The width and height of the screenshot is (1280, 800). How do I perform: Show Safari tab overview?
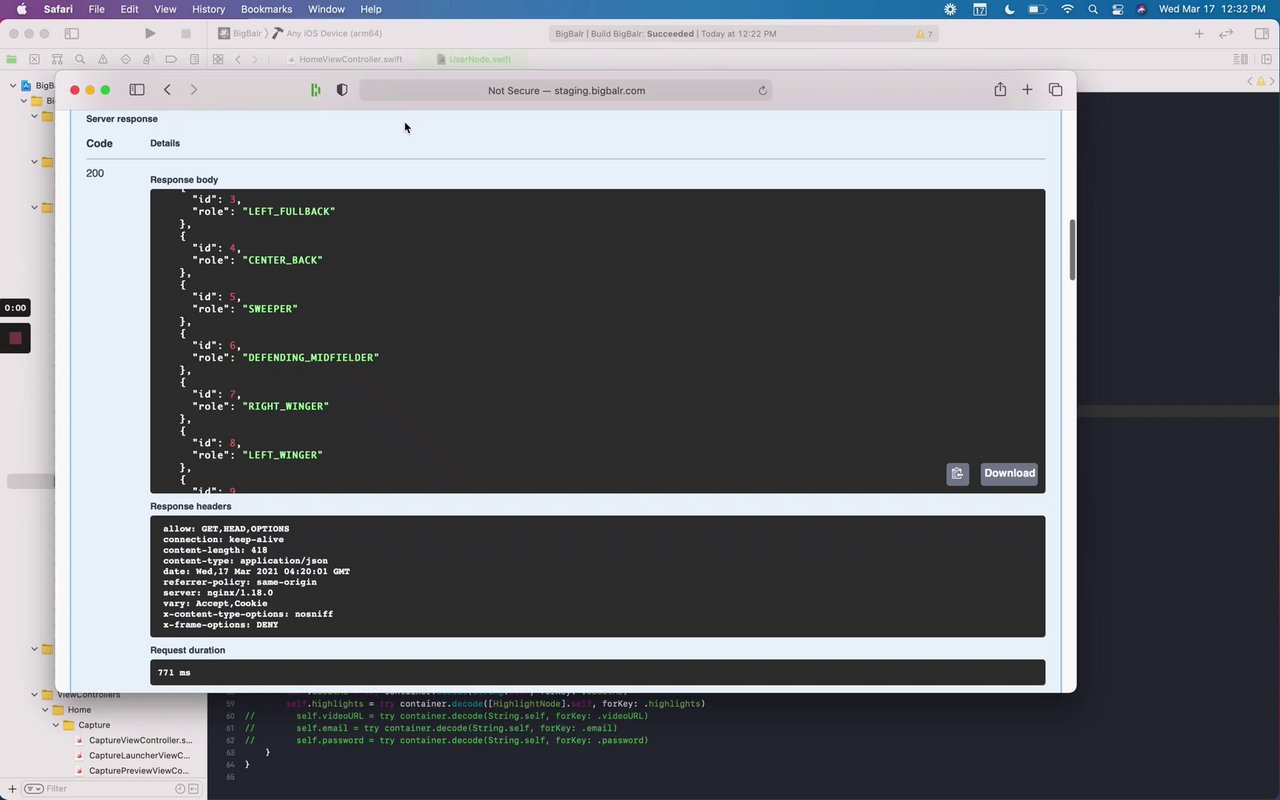click(1055, 90)
